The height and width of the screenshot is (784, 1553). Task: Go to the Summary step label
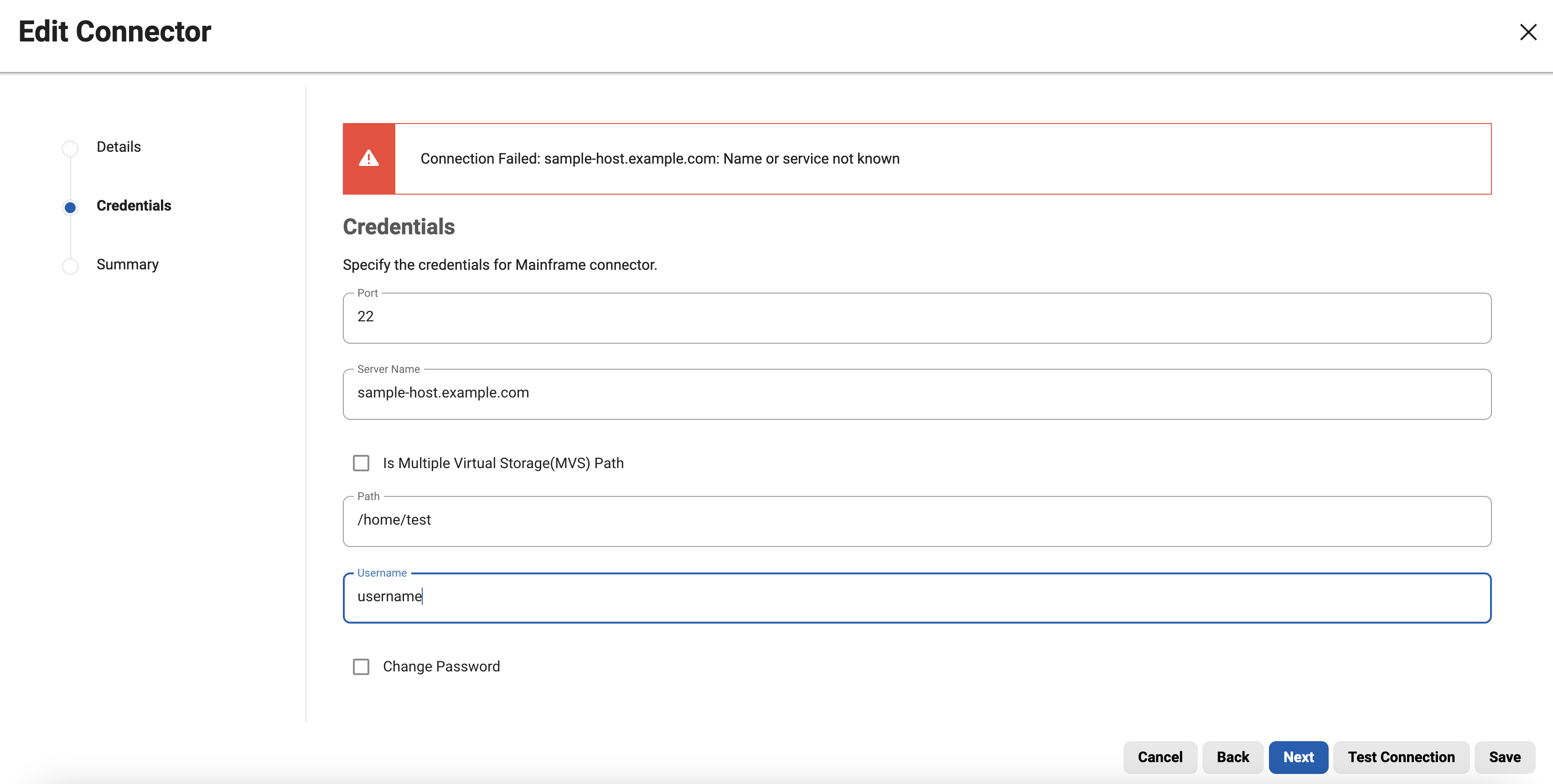128,264
